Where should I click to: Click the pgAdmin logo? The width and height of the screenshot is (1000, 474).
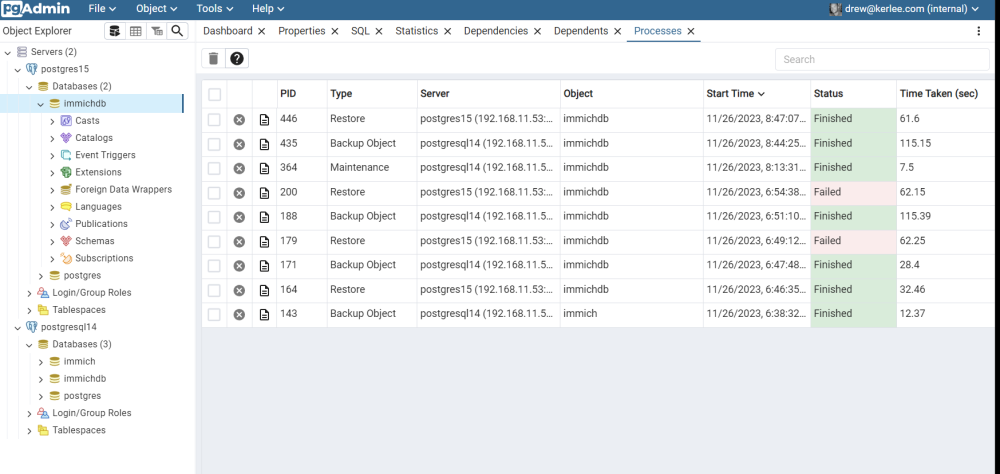pyautogui.click(x=35, y=9)
